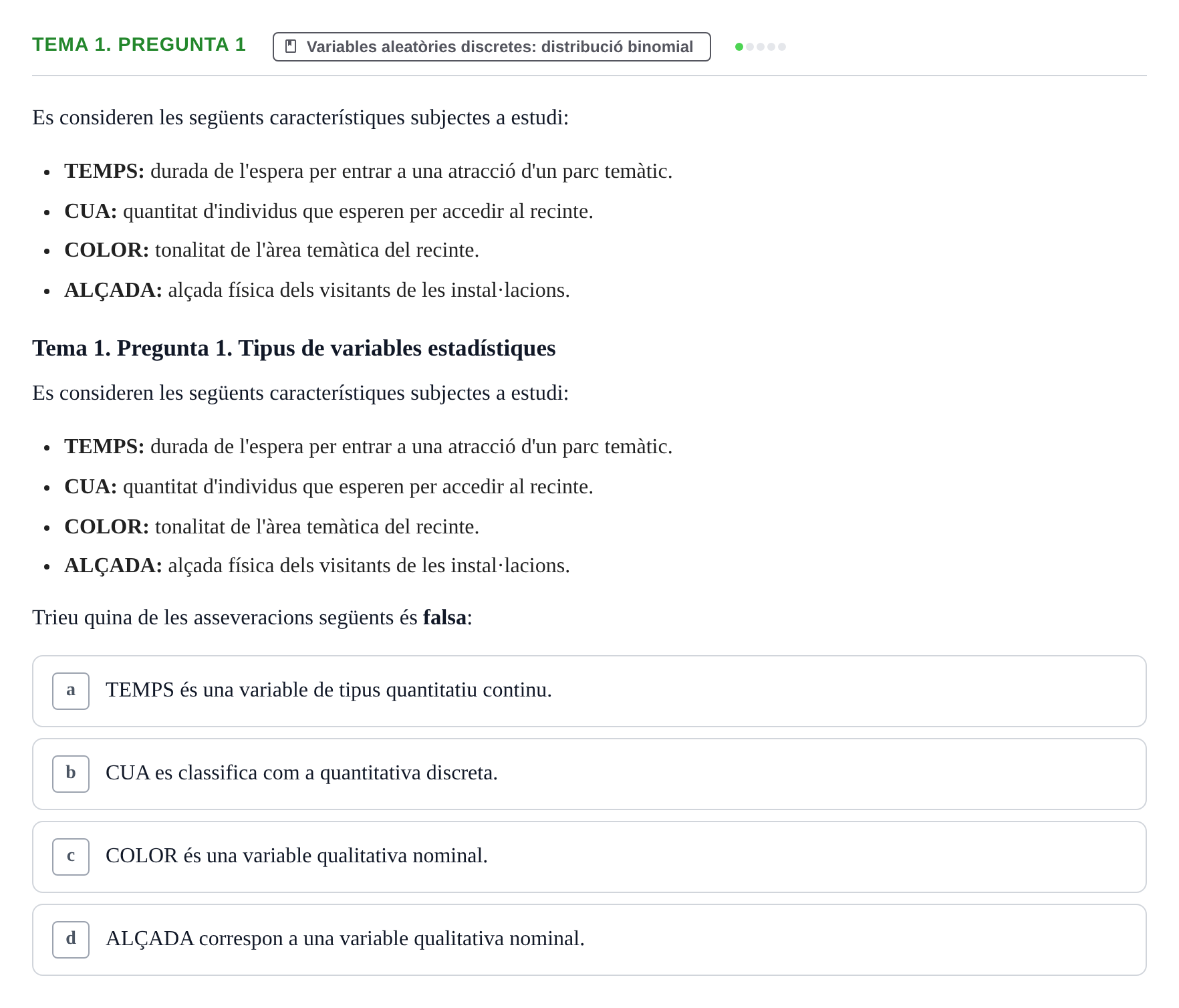Click the letter 'c' option badge
This screenshot has height=1008, width=1179.
pyautogui.click(x=71, y=856)
